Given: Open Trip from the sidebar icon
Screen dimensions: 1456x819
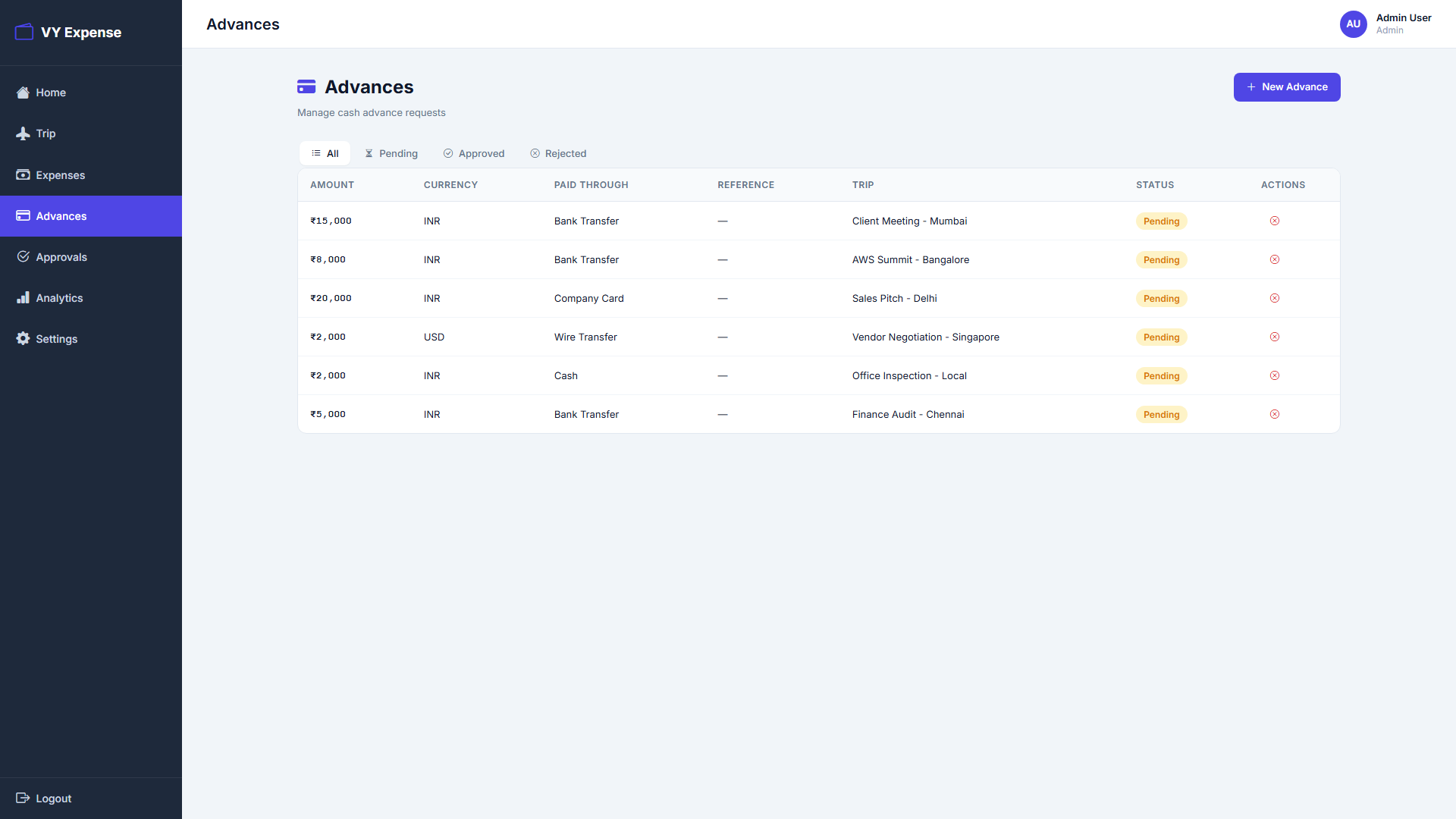Looking at the screenshot, I should (x=23, y=133).
